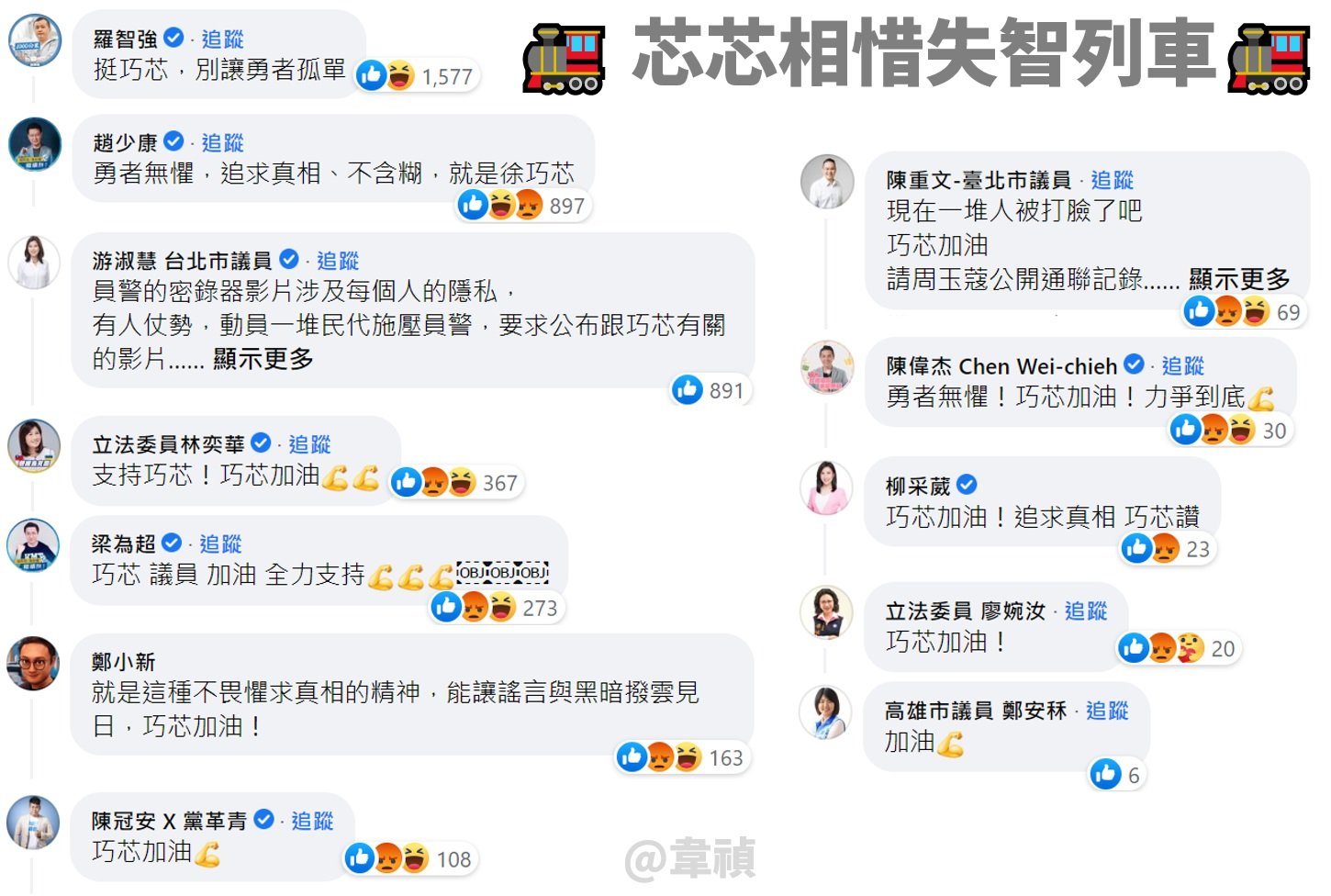Click 追蹤 next to 梁為超

221,543
